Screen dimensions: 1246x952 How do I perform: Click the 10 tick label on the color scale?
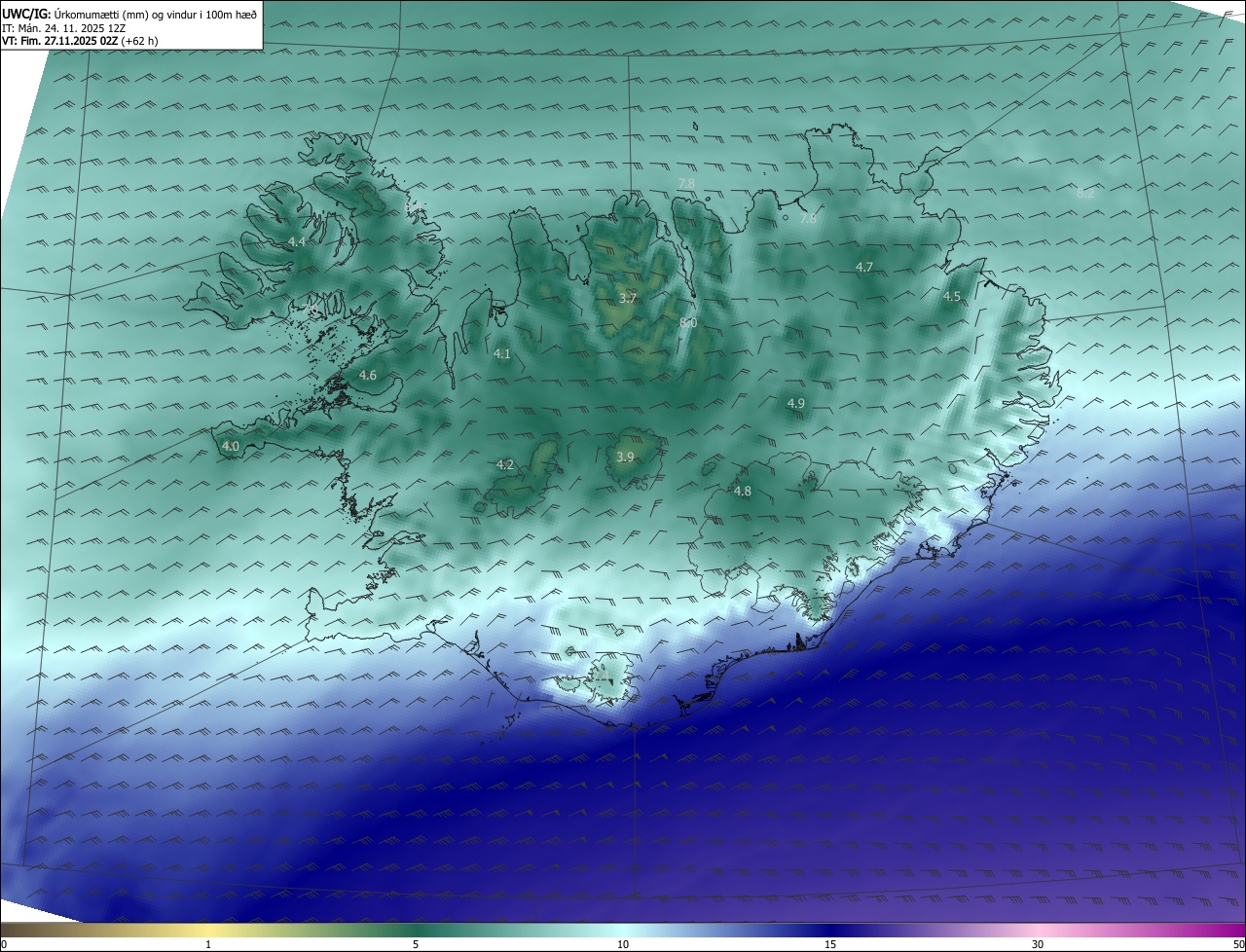623,944
